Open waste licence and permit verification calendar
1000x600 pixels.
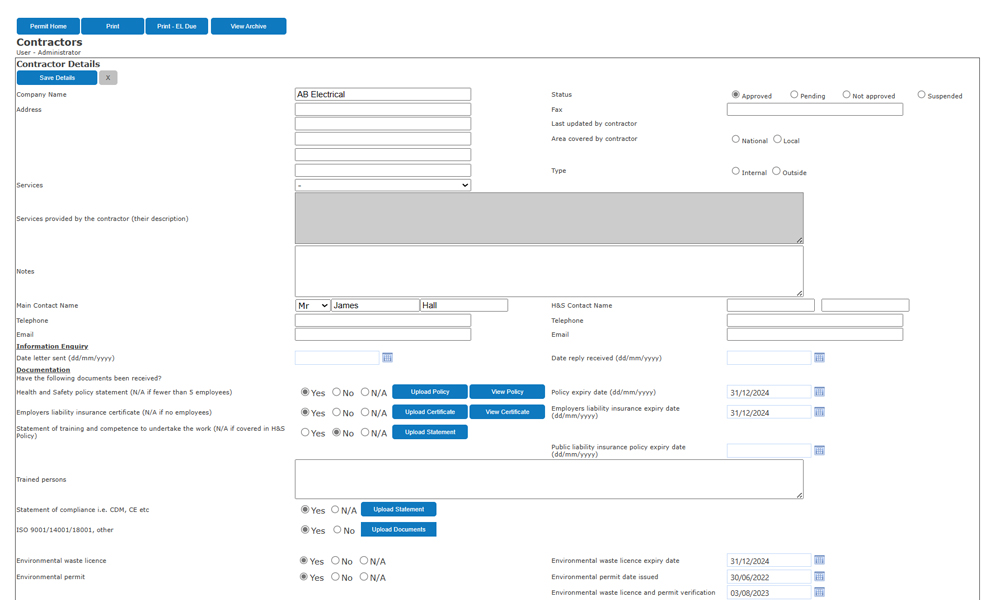click(819, 592)
